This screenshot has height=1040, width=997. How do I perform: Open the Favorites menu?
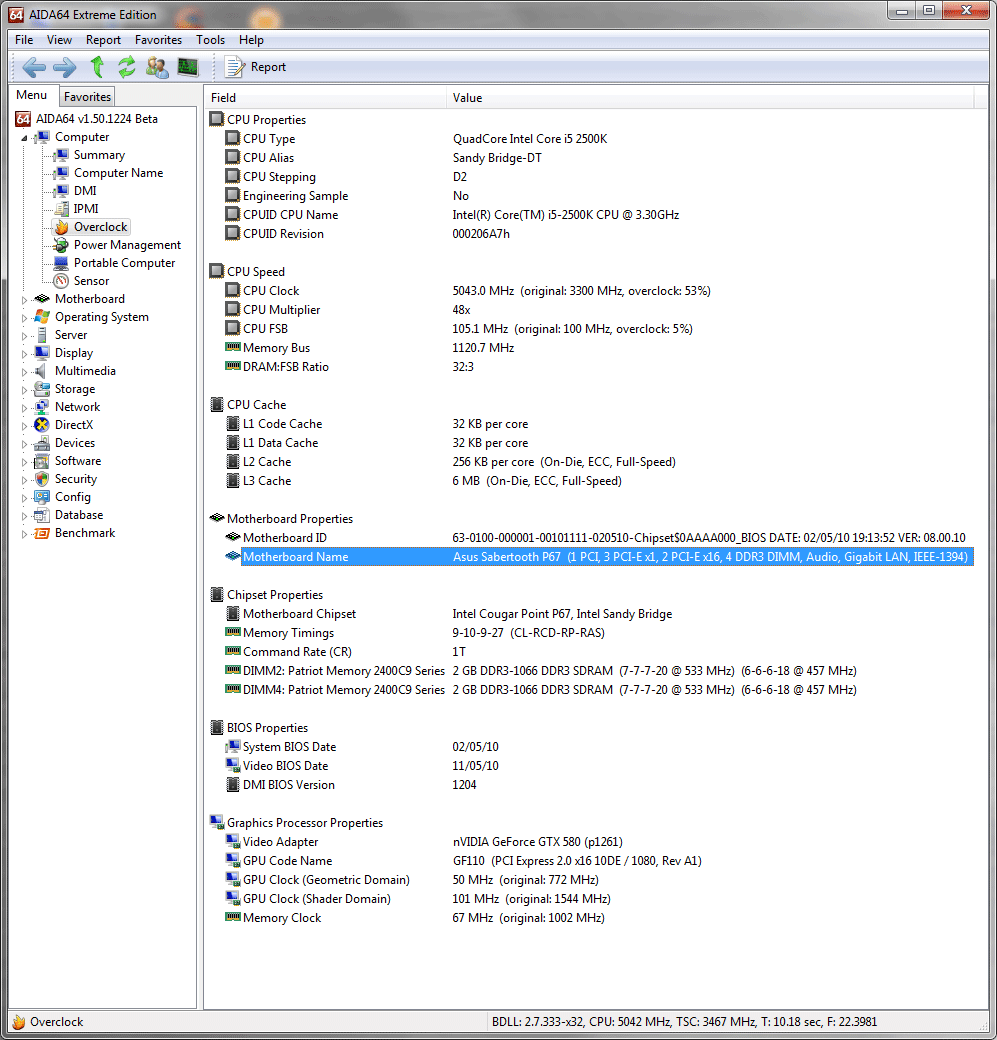click(x=158, y=40)
